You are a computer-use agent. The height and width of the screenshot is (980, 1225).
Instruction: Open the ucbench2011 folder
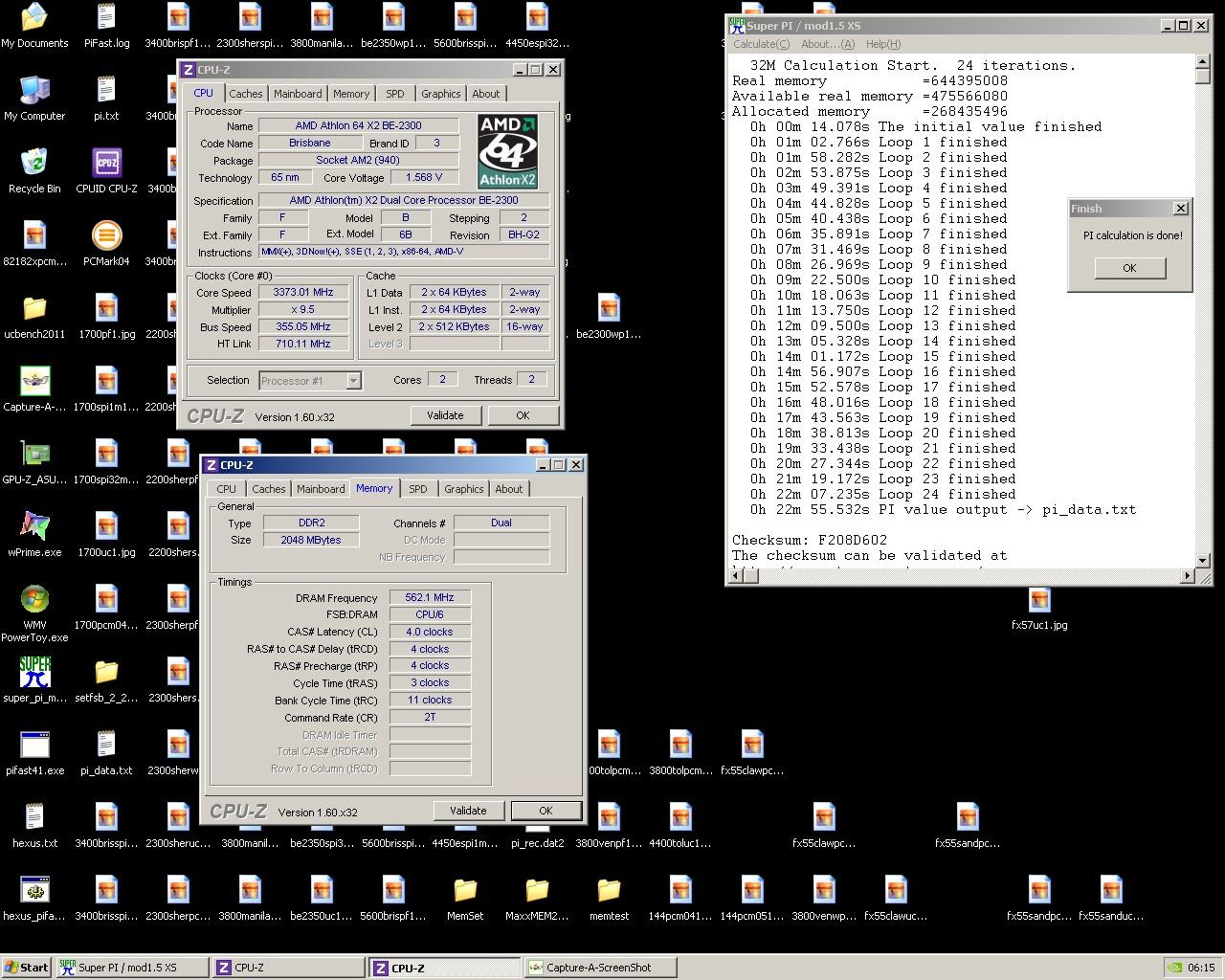34,317
